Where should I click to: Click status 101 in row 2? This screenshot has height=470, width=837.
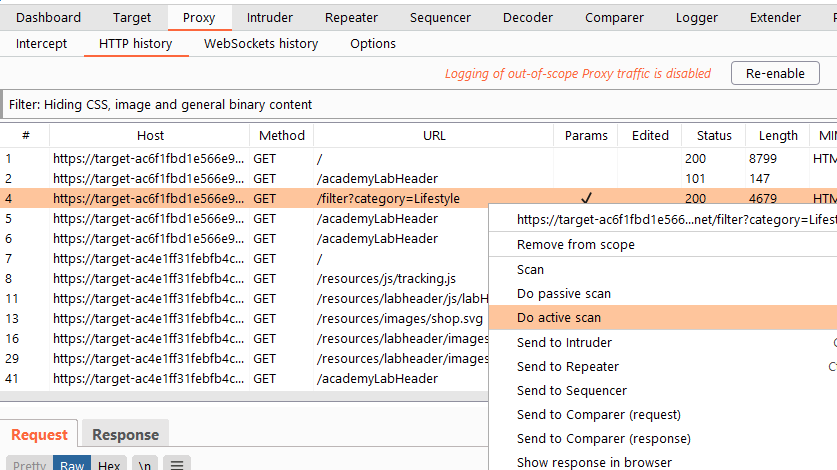click(x=695, y=178)
